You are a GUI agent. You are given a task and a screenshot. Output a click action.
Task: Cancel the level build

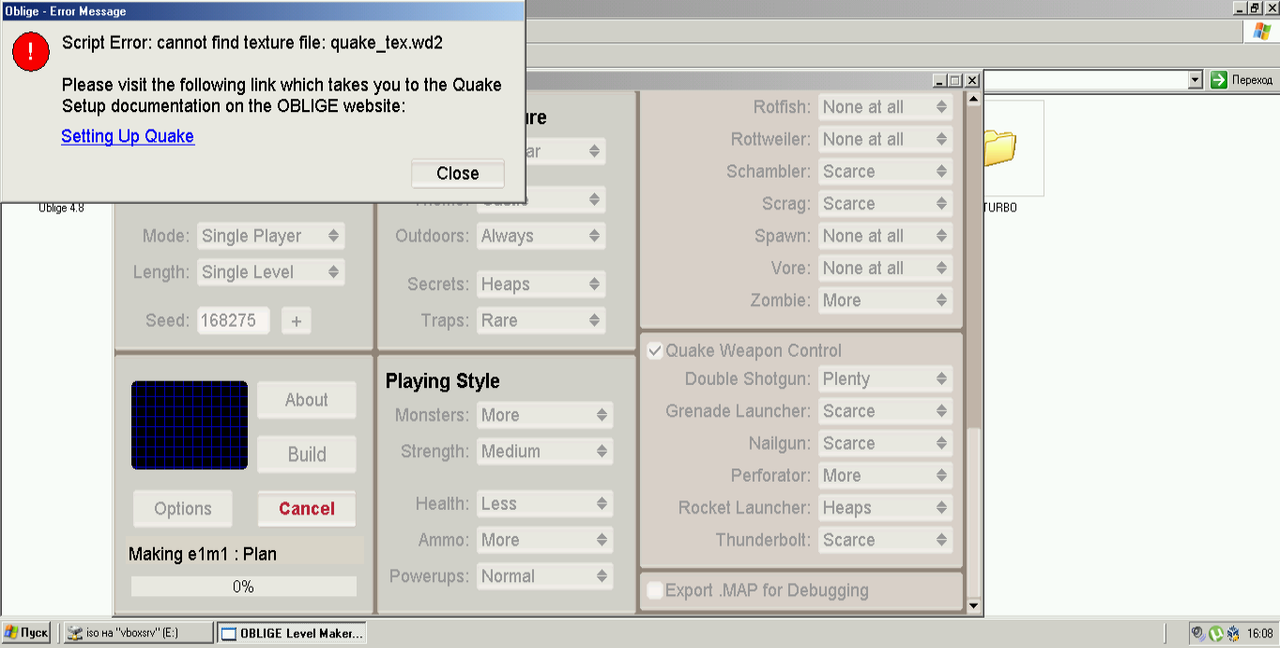[306, 508]
